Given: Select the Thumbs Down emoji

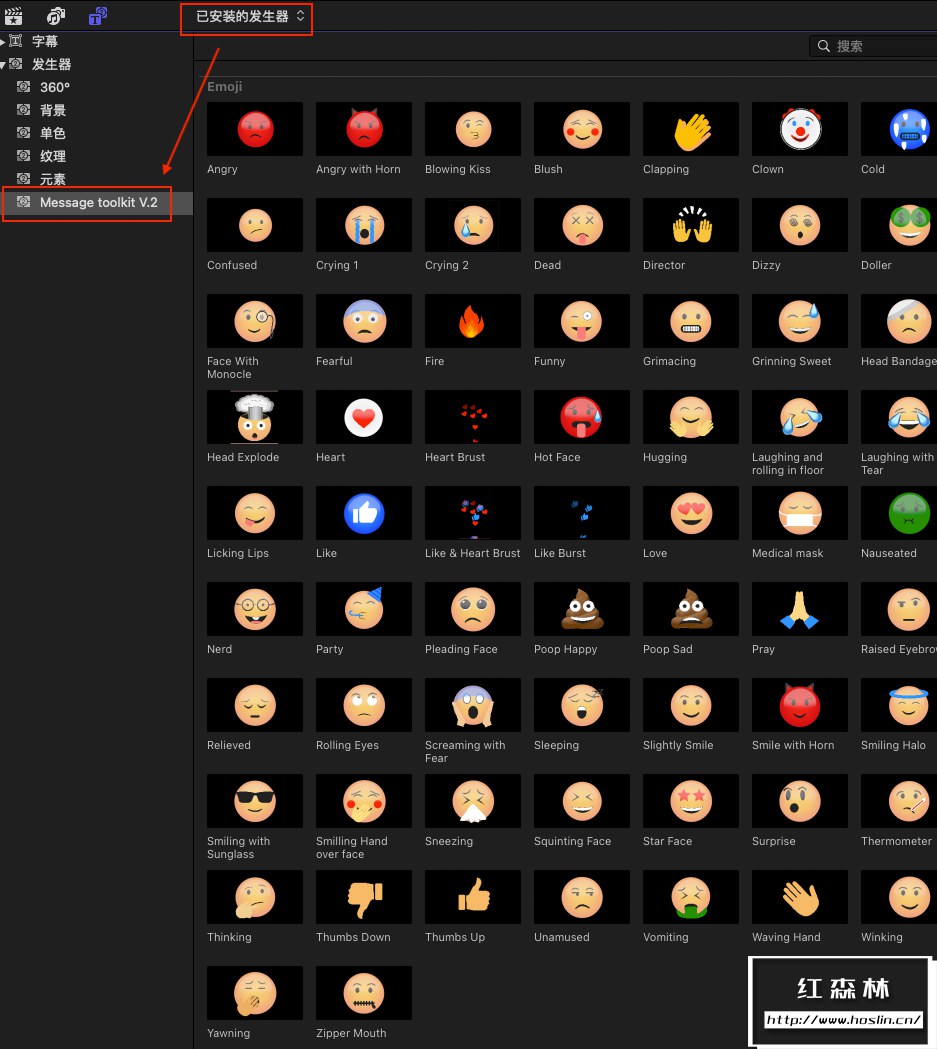Looking at the screenshot, I should [x=364, y=897].
